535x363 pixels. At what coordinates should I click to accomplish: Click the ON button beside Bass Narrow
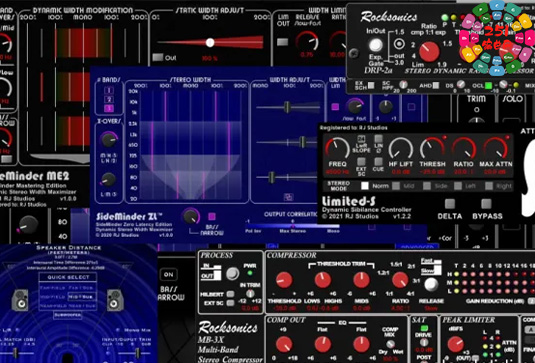pyautogui.click(x=169, y=274)
